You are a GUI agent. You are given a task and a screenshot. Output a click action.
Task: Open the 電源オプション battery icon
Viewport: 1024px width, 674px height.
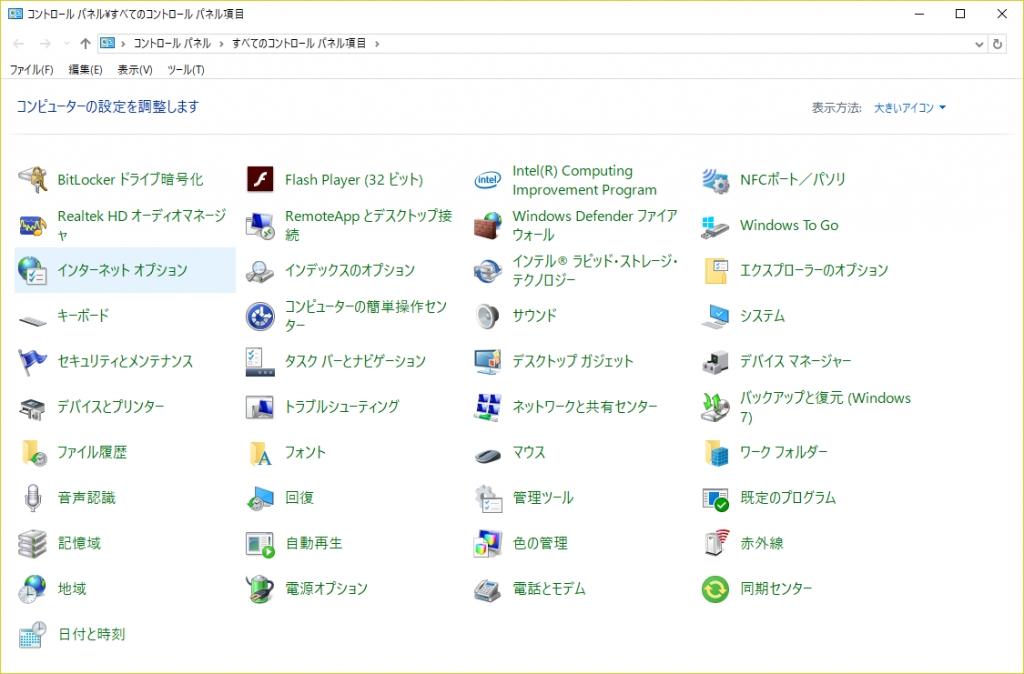point(260,588)
